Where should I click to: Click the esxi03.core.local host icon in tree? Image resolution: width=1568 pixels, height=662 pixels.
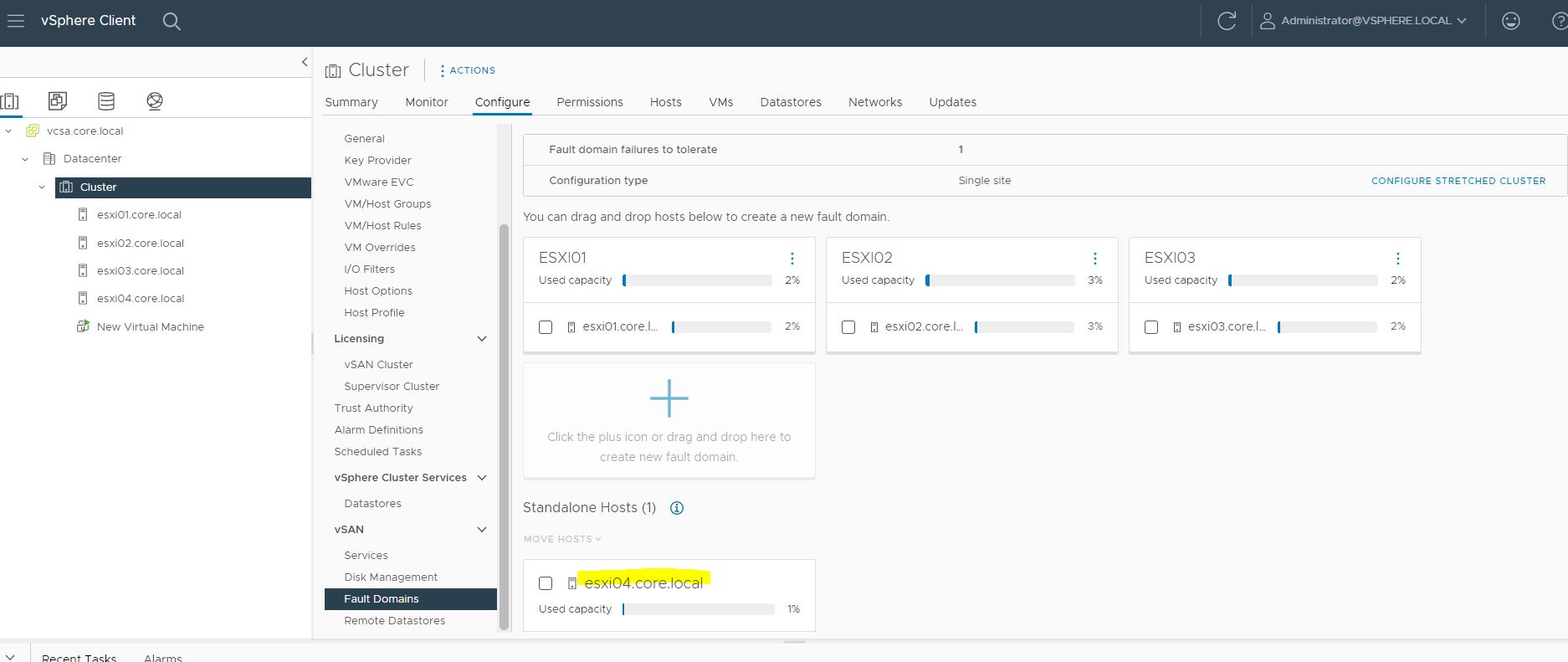click(x=83, y=271)
